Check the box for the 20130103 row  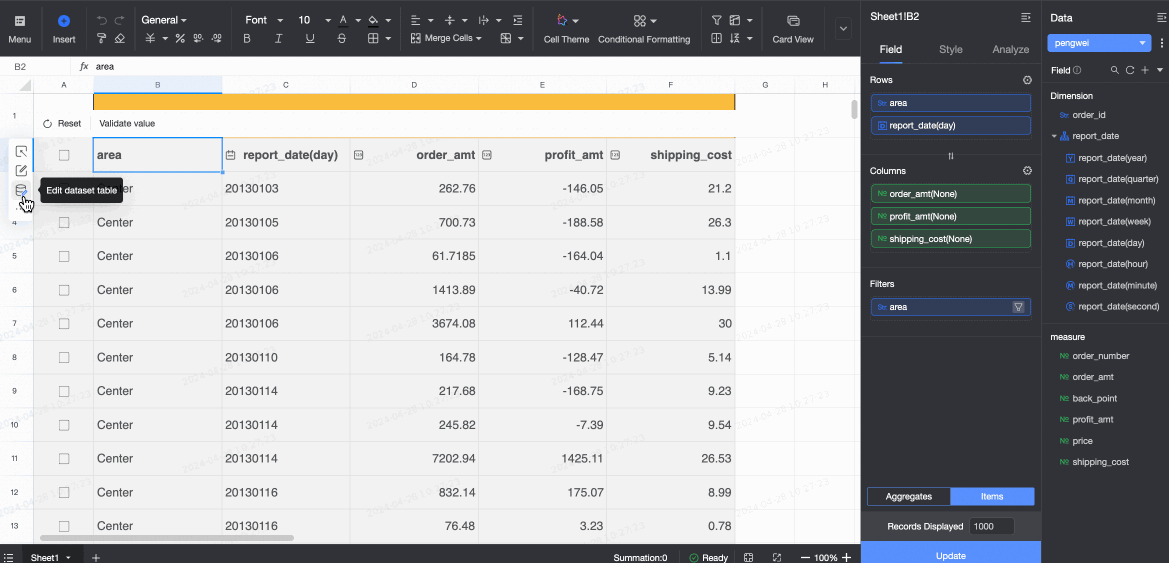coord(64,189)
